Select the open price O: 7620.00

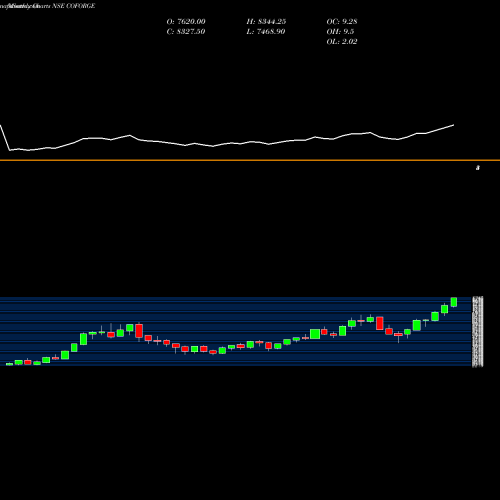click(x=186, y=22)
